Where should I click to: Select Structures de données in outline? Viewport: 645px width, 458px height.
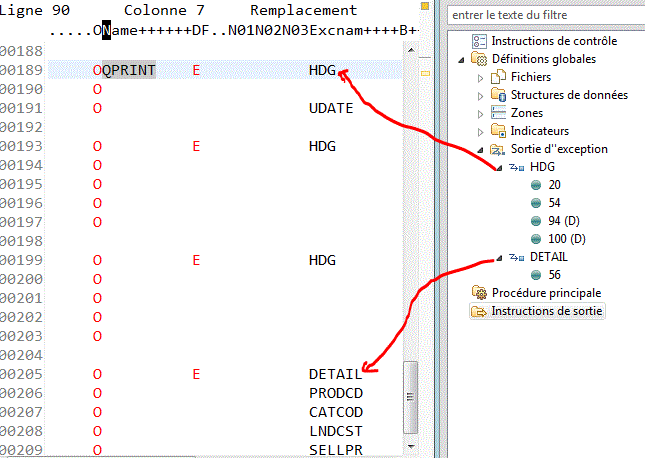[x=569, y=95]
